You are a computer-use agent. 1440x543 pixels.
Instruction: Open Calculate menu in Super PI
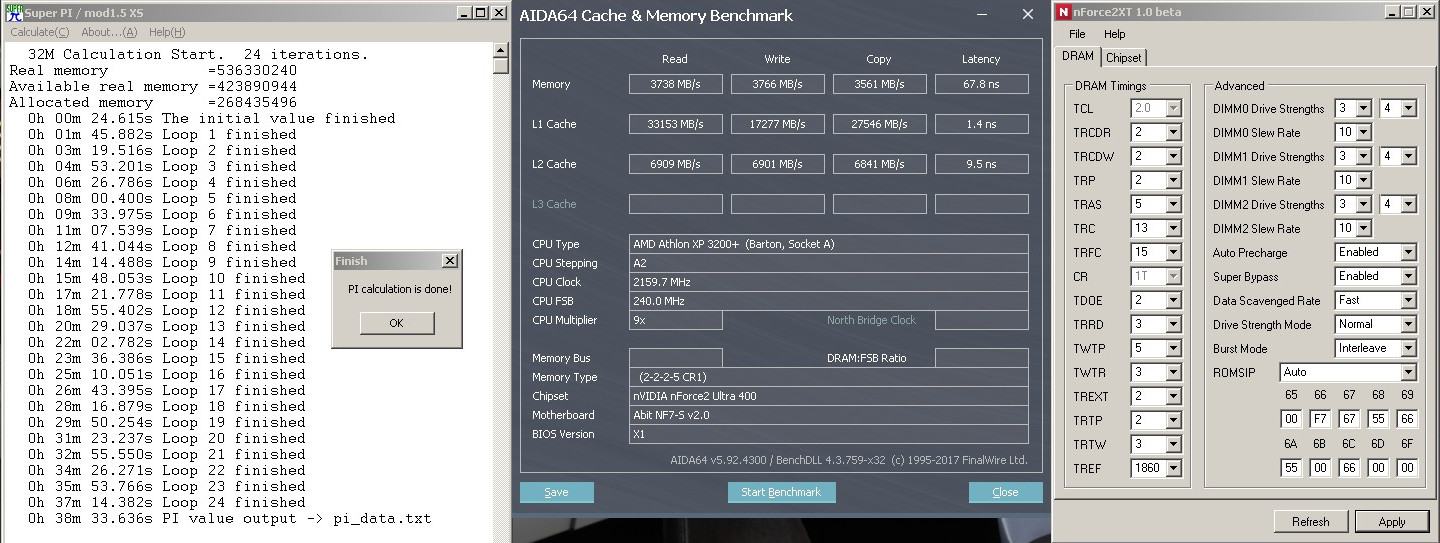40,32
